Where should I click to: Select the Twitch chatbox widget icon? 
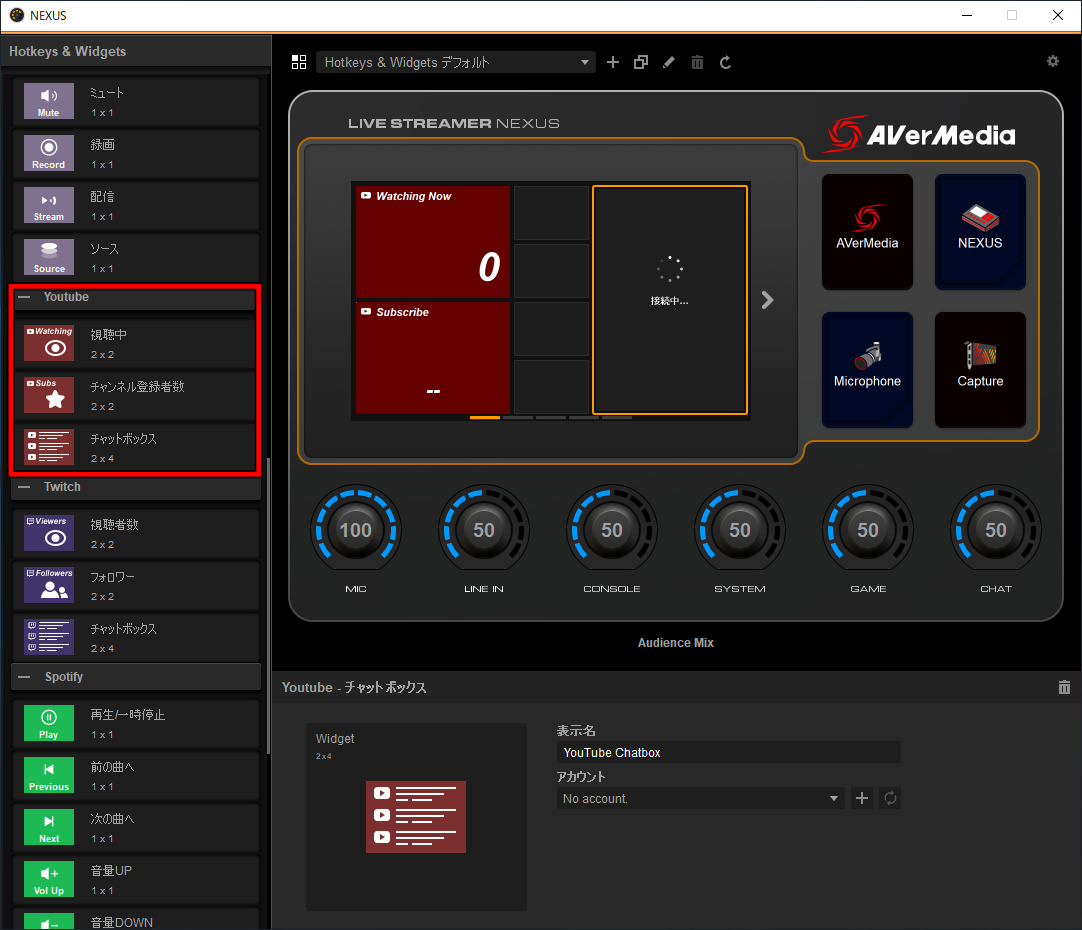pyautogui.click(x=48, y=637)
